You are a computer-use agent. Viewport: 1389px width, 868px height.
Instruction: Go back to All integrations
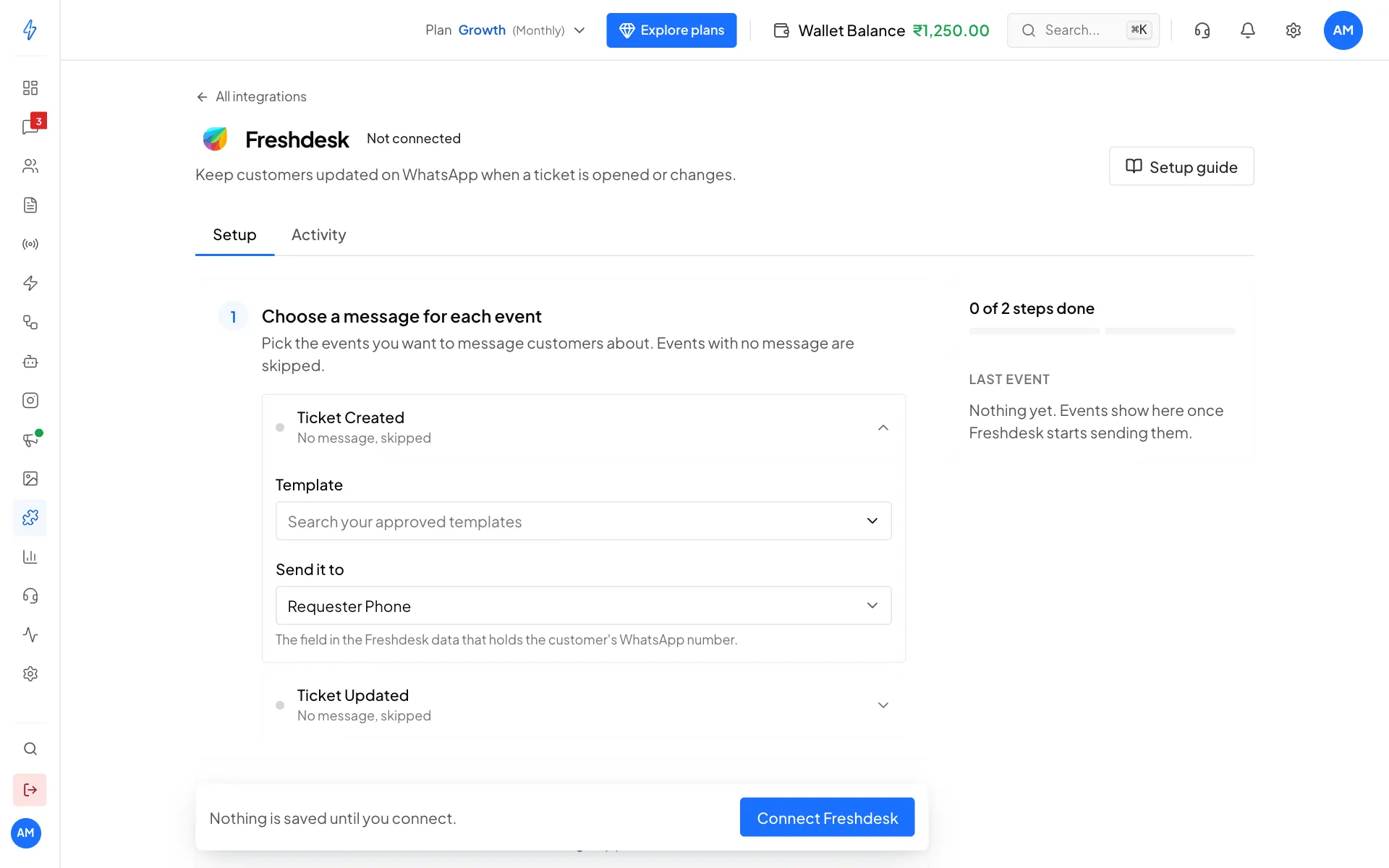click(x=251, y=97)
